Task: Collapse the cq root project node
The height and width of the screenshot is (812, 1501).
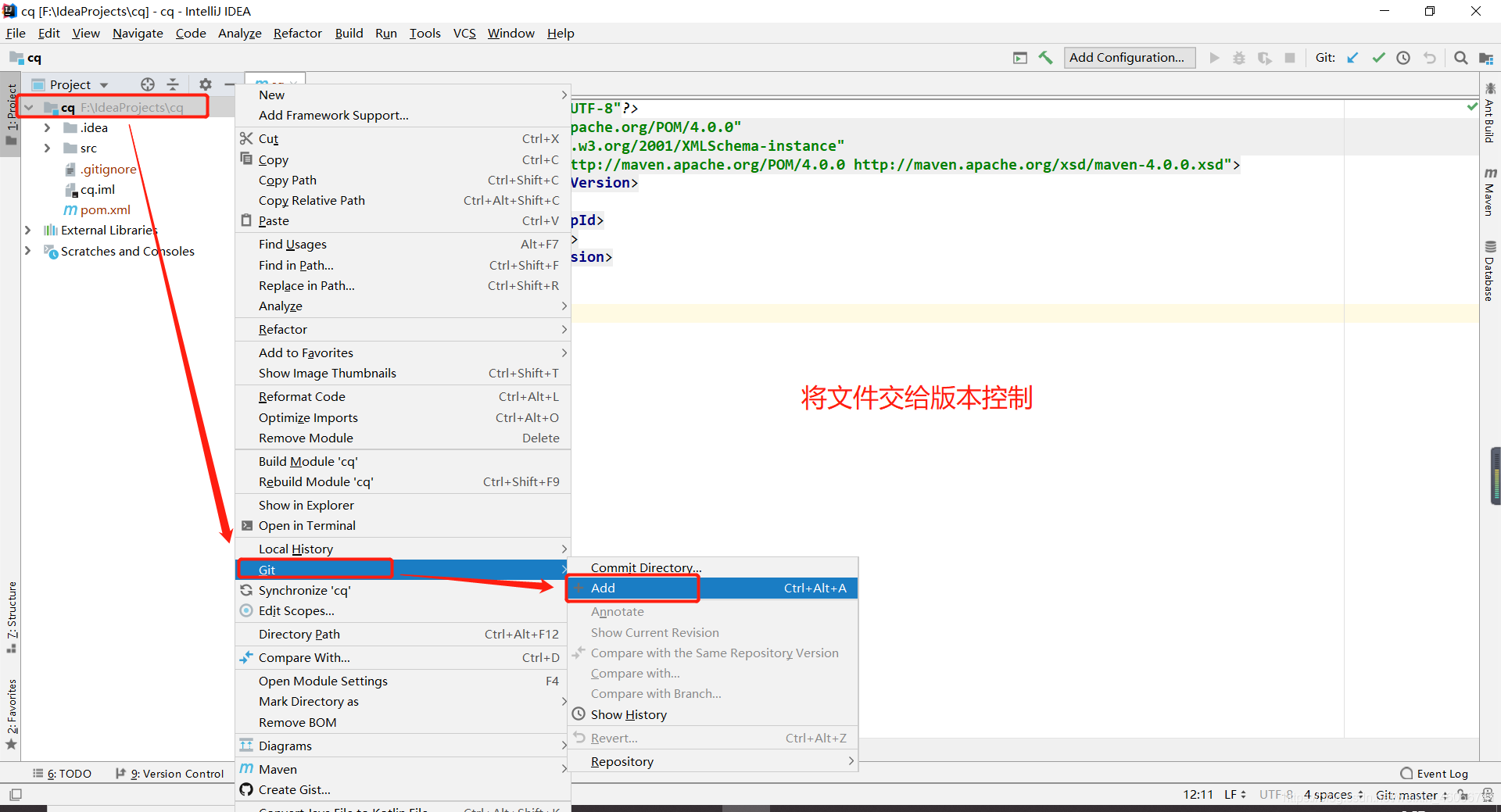Action: (x=29, y=108)
